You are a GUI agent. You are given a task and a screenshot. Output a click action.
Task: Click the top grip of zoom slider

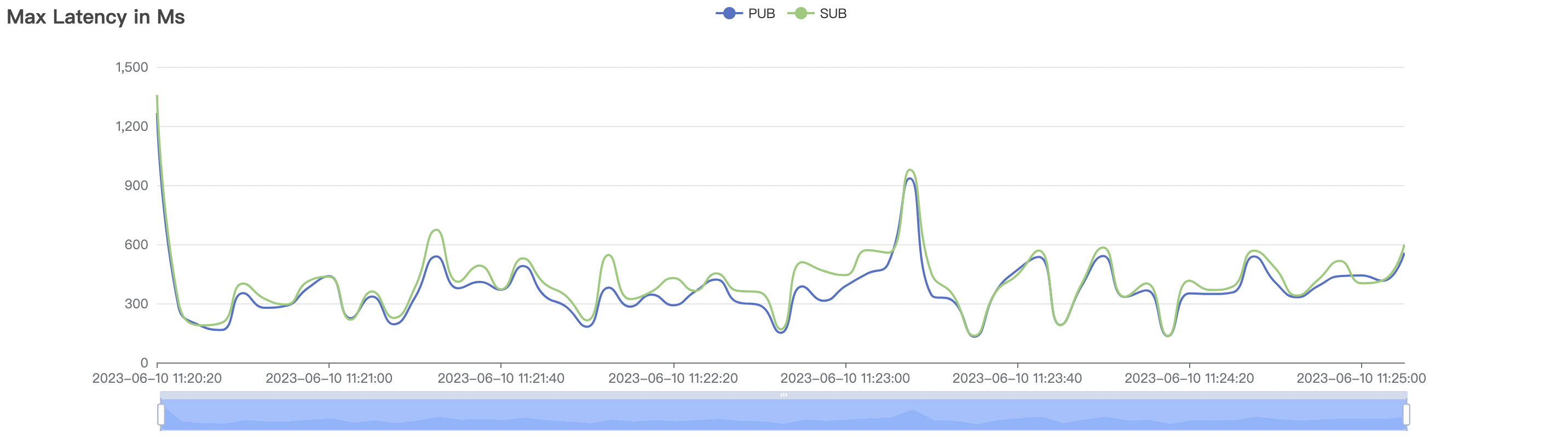click(783, 395)
